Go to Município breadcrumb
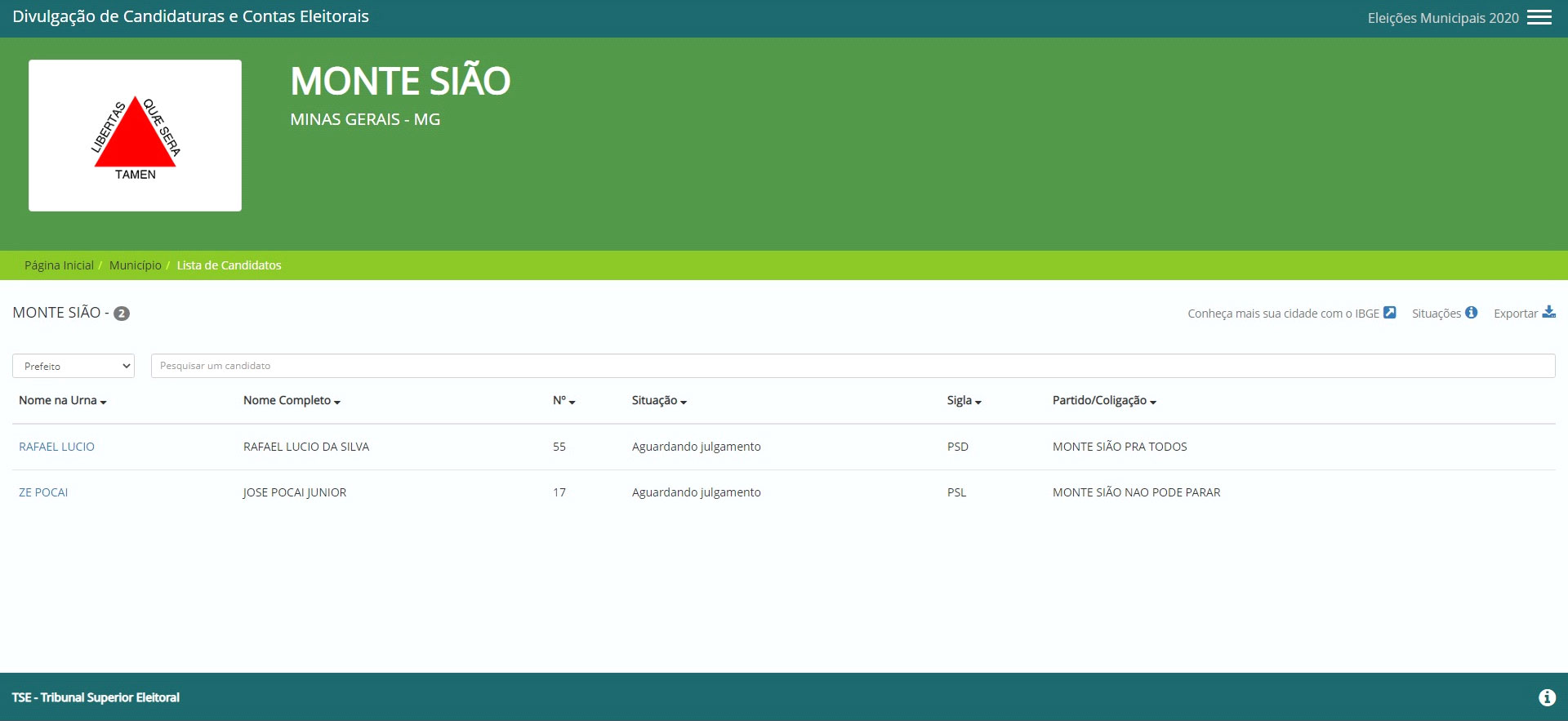The image size is (1568, 721). (136, 265)
